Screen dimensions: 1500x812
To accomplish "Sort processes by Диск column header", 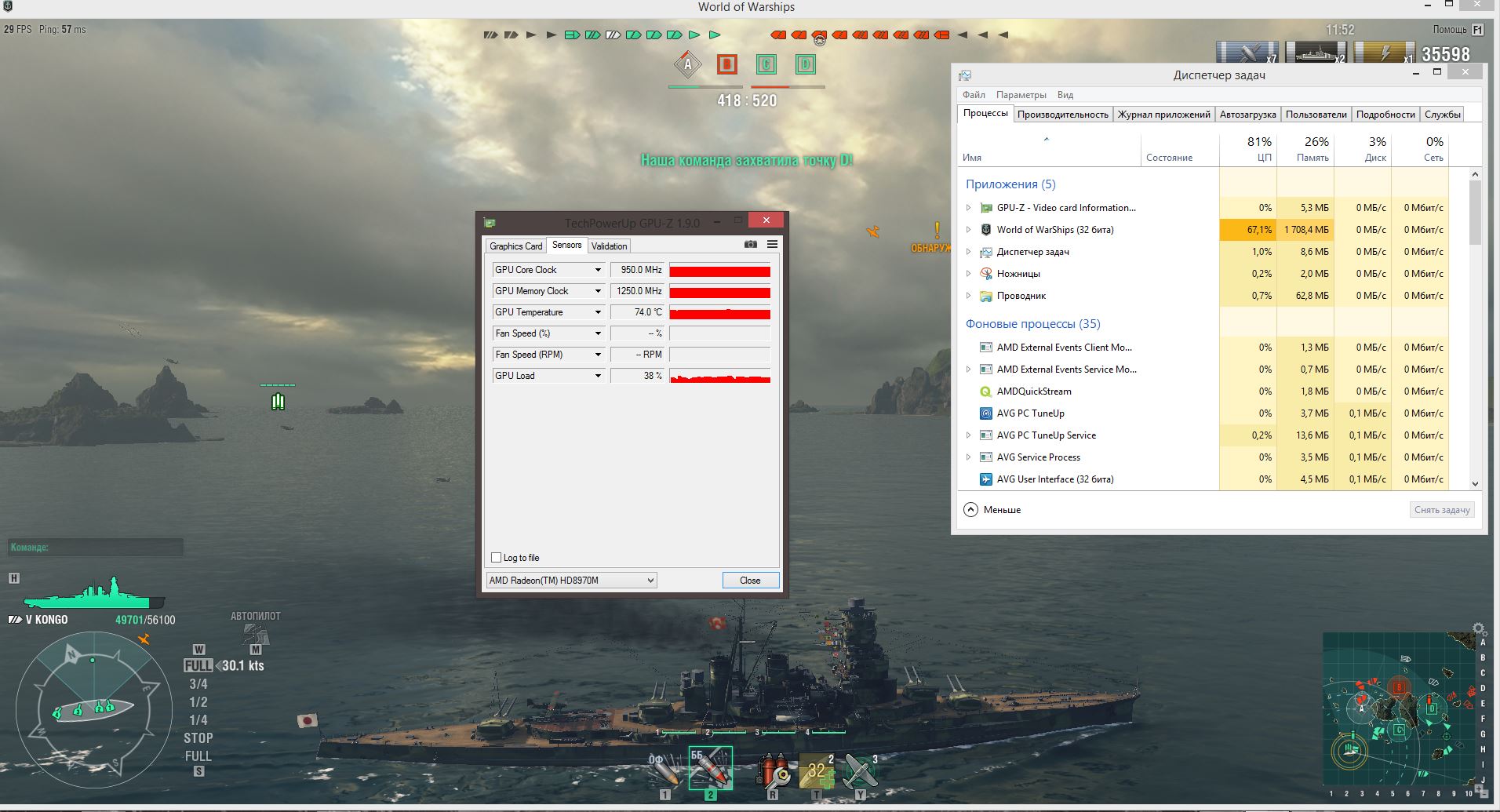I will 1363,149.
